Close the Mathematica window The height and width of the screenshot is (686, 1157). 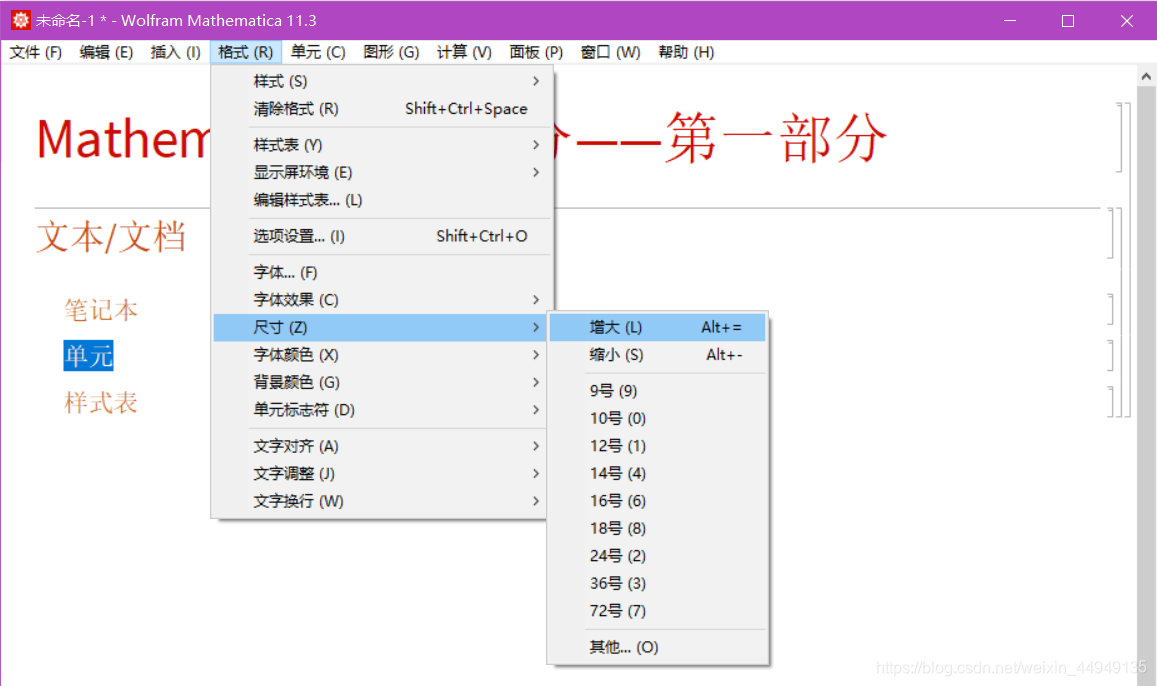click(x=1127, y=21)
